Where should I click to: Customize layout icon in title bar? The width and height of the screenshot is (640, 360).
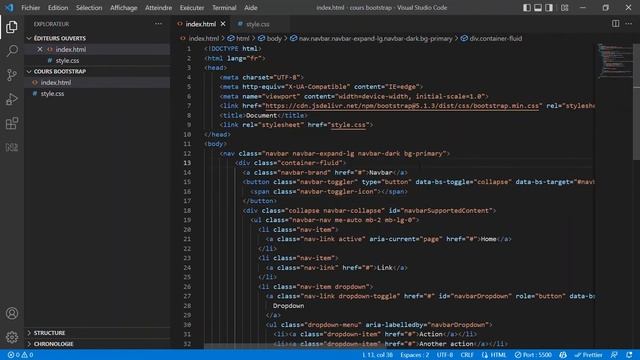pyautogui.click(x=564, y=7)
